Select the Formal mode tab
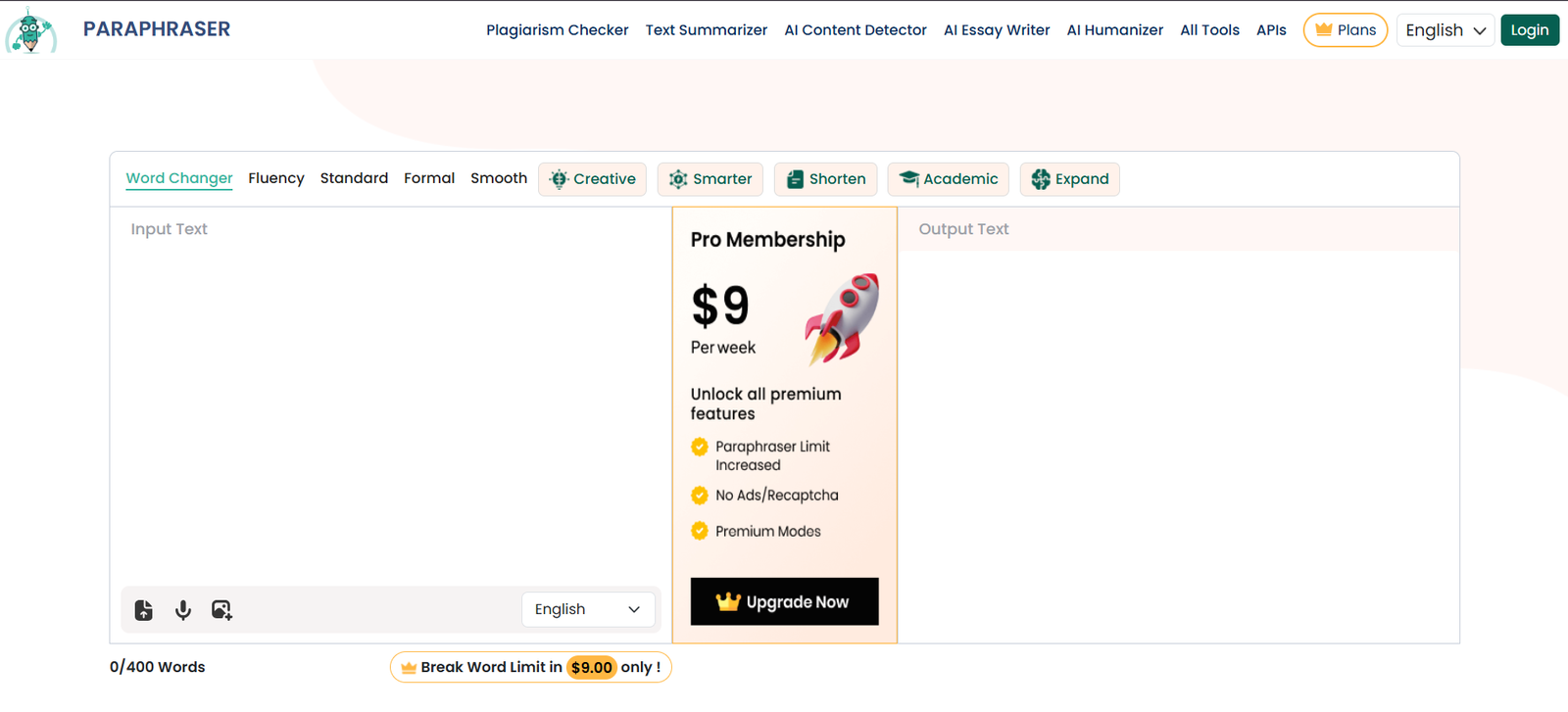This screenshot has width=1568, height=712. (x=429, y=178)
